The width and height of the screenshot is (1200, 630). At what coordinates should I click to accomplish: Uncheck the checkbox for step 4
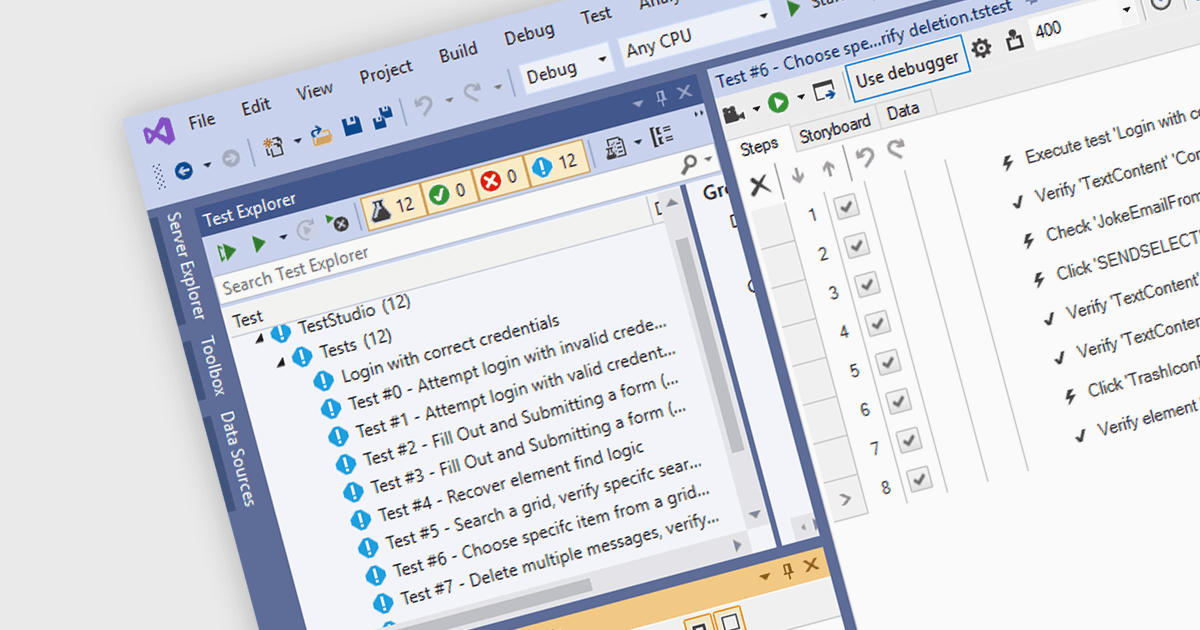click(x=878, y=323)
